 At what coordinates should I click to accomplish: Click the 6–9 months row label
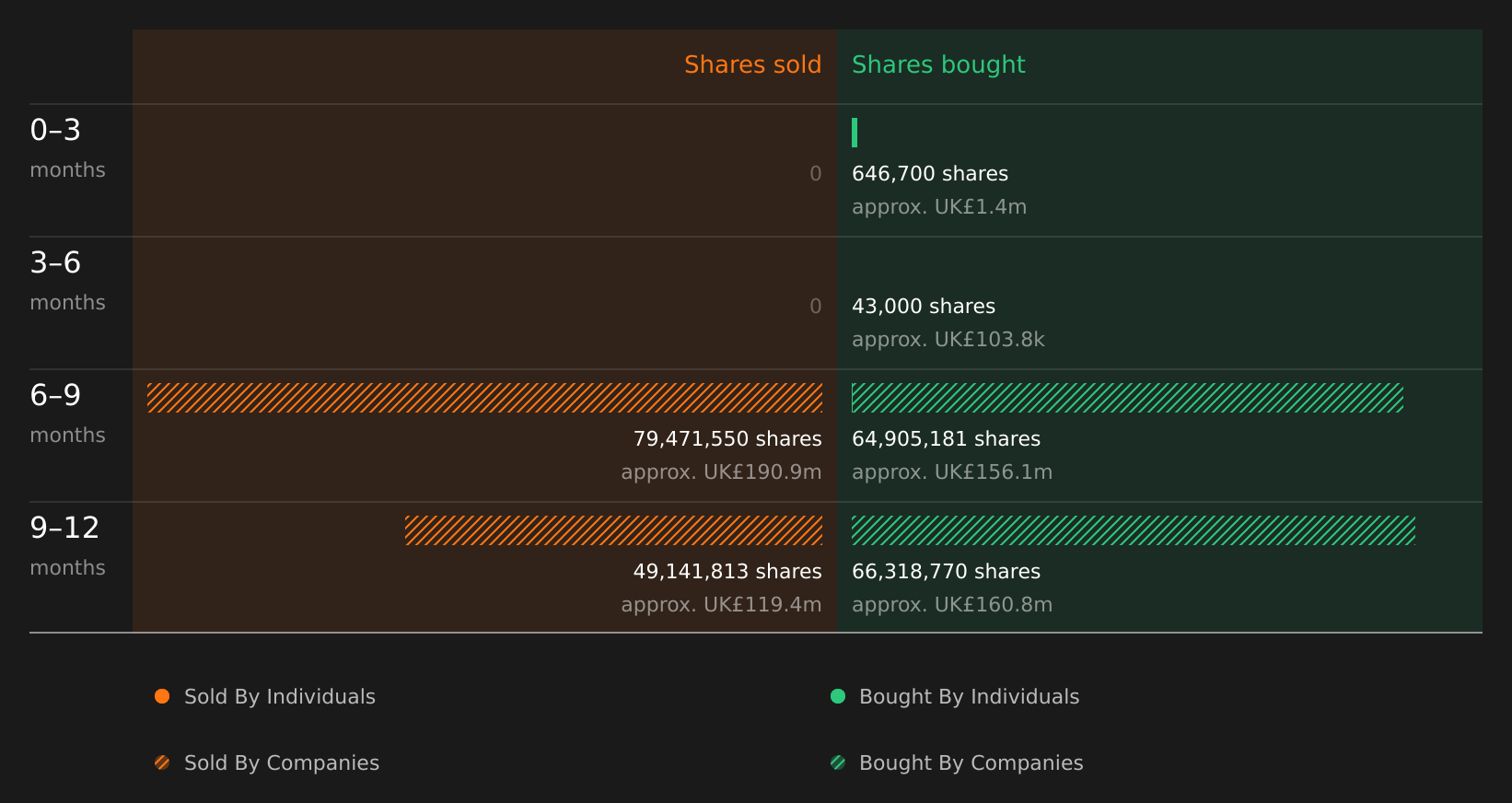(67, 413)
